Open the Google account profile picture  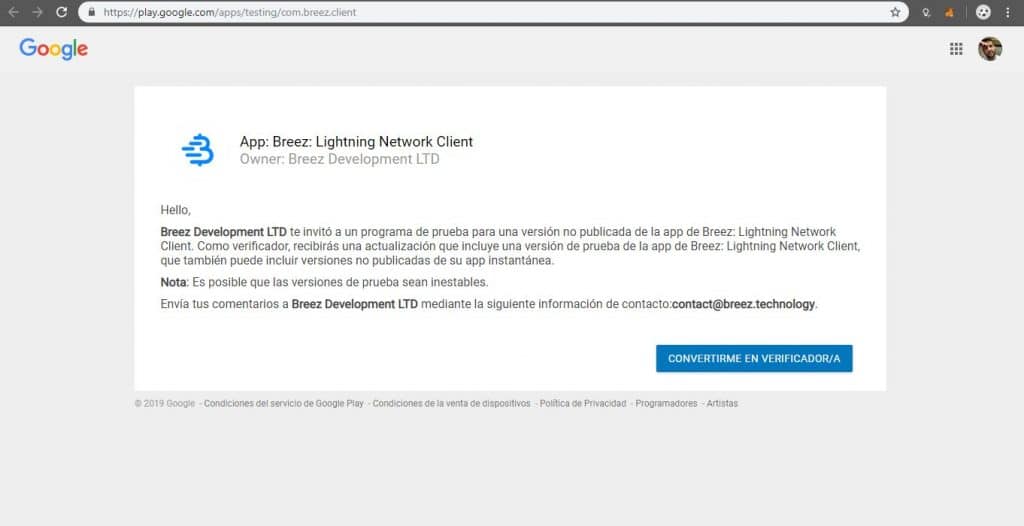pyautogui.click(x=989, y=49)
